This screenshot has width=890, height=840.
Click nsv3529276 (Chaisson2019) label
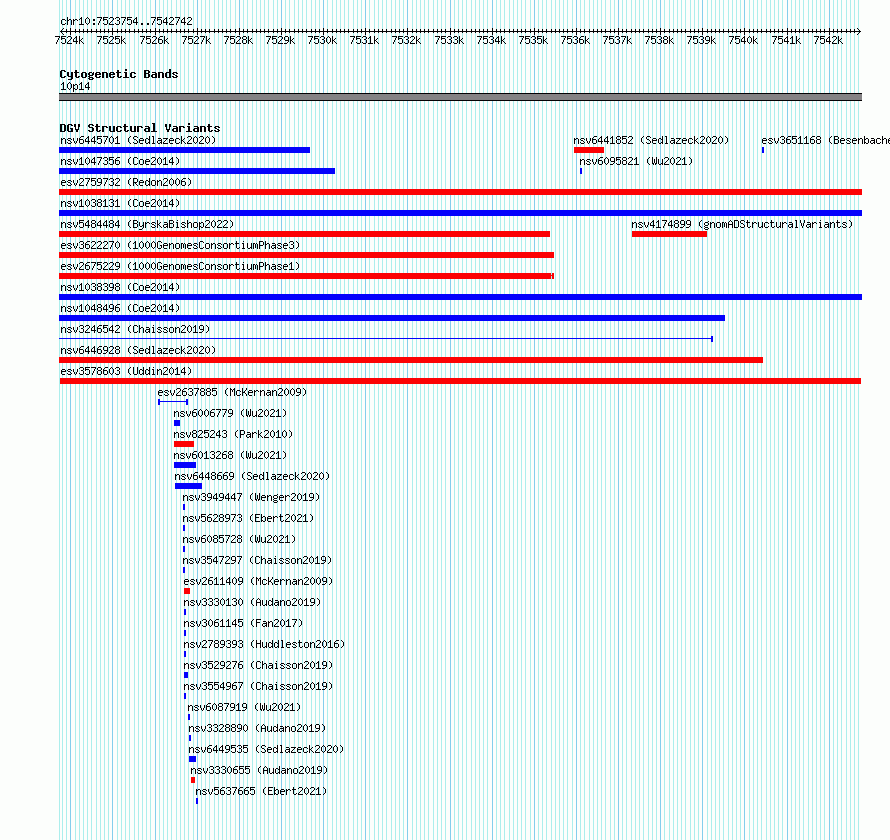pyautogui.click(x=258, y=665)
